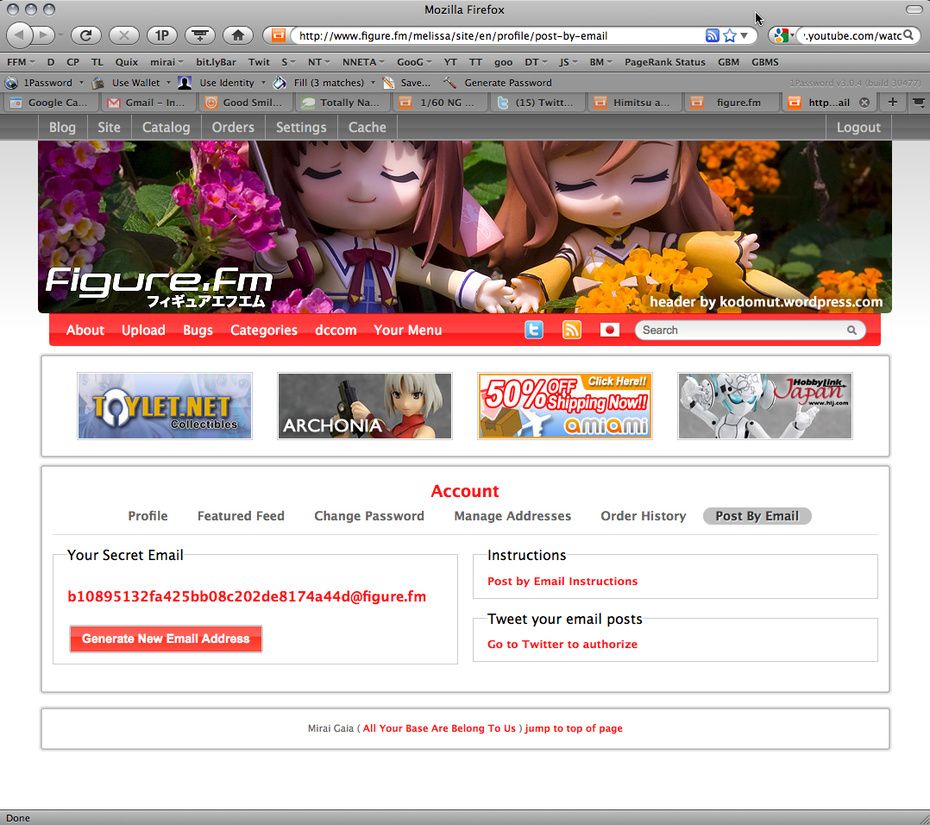The width and height of the screenshot is (930, 825).
Task: Open the NNETA bookmarks folder
Action: (363, 62)
